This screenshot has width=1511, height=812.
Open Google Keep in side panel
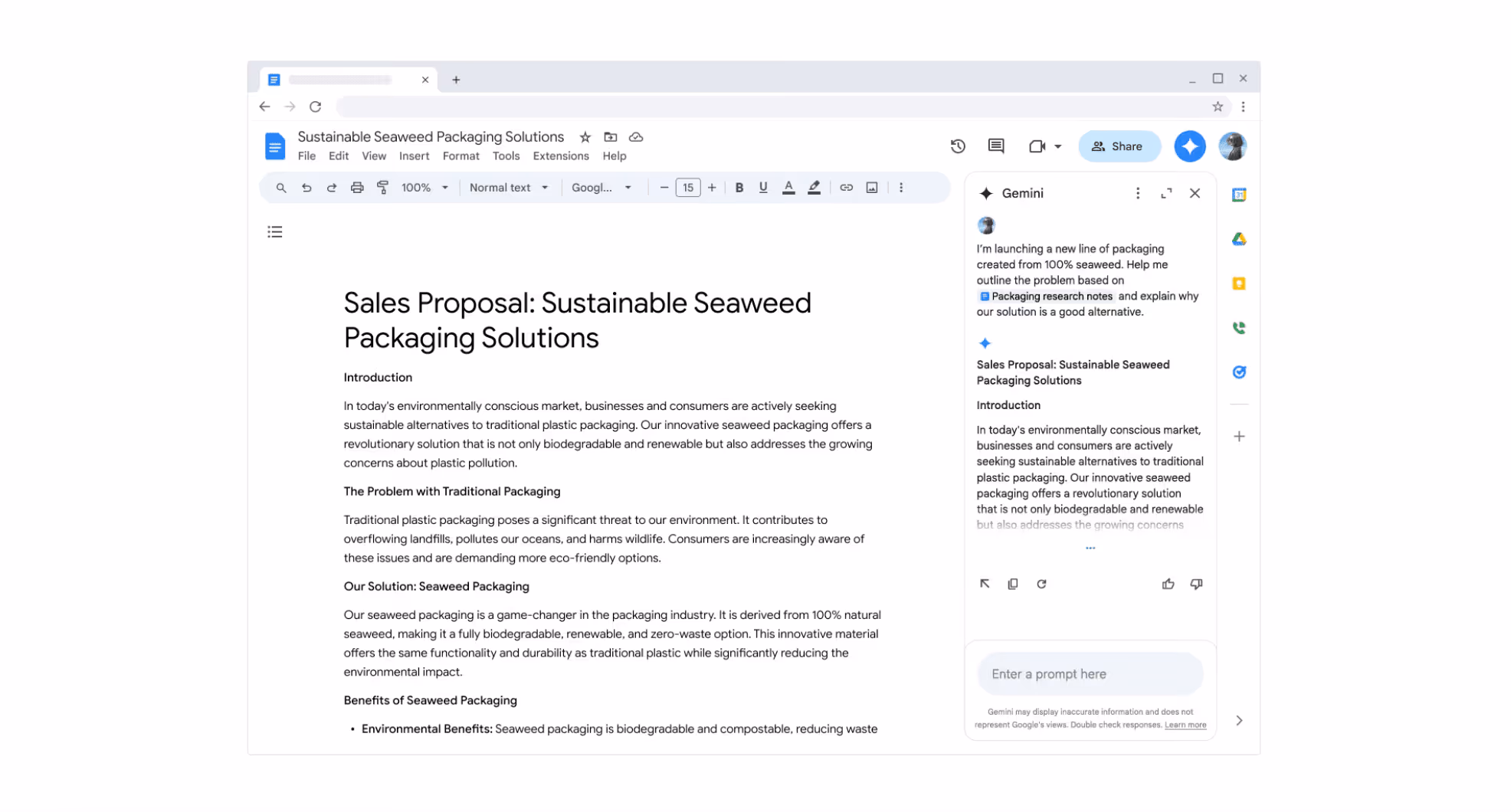(1239, 283)
